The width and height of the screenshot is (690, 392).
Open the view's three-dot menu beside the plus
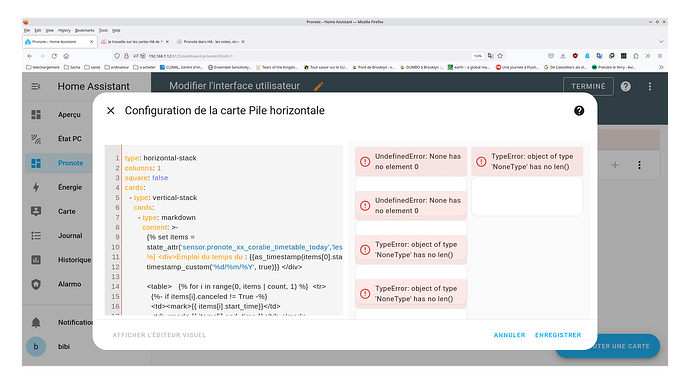639,165
